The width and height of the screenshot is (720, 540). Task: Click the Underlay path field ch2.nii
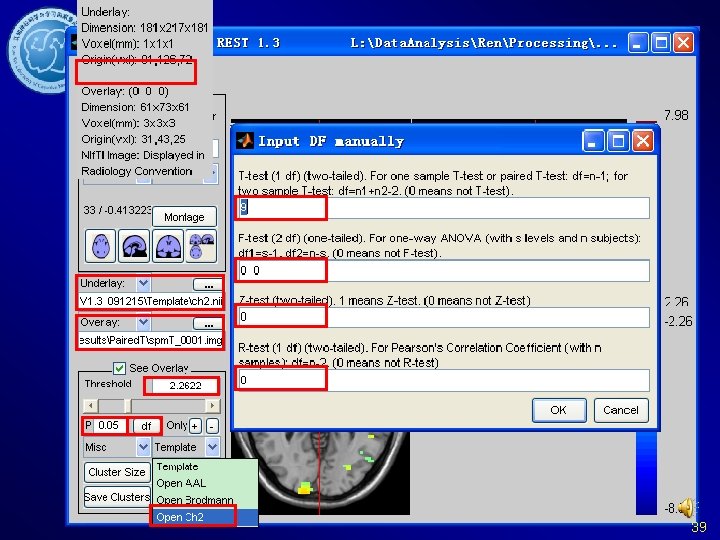coord(151,301)
